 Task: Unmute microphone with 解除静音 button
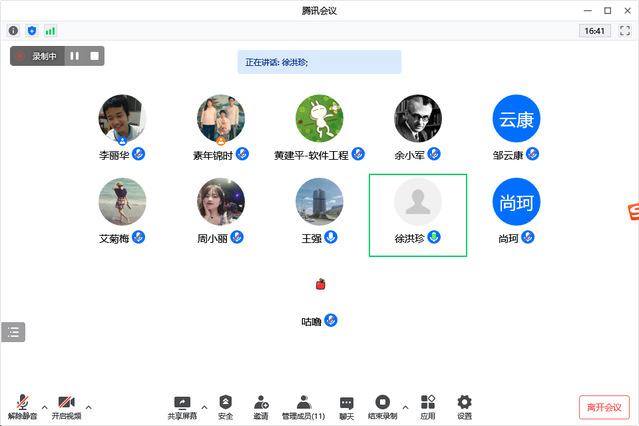point(22,406)
